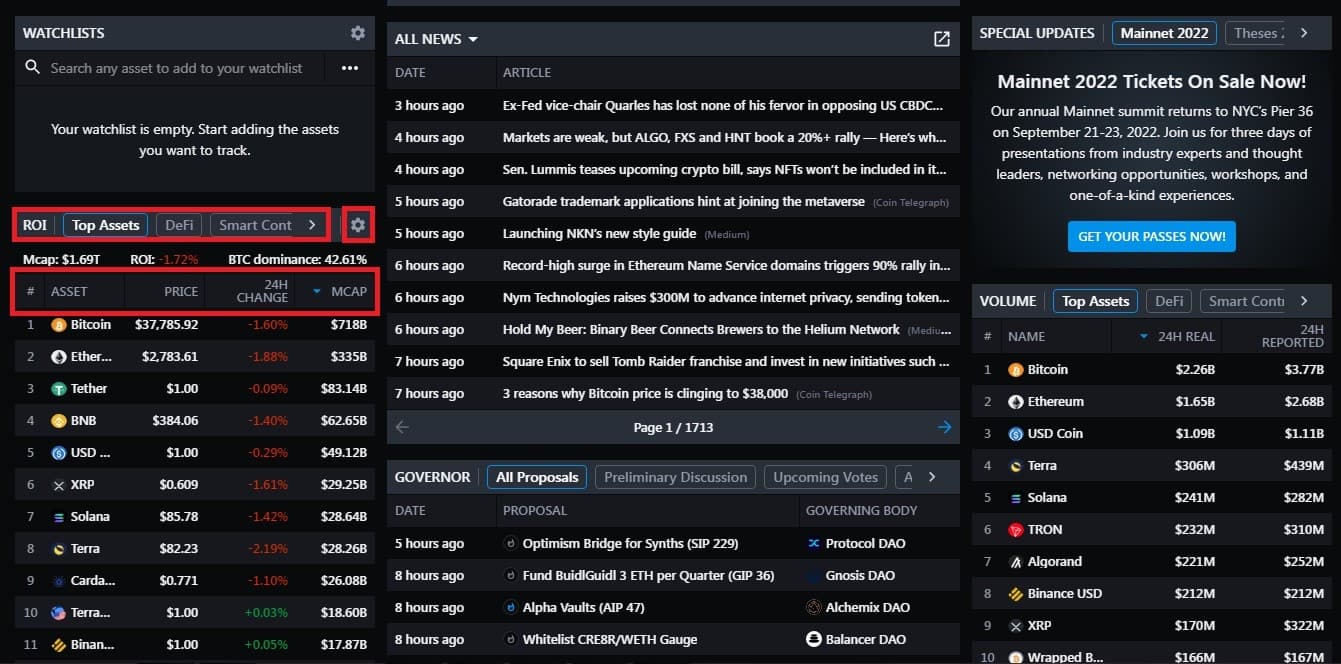Click Terra market cap $28.26B
This screenshot has width=1341, height=664.
click(343, 549)
